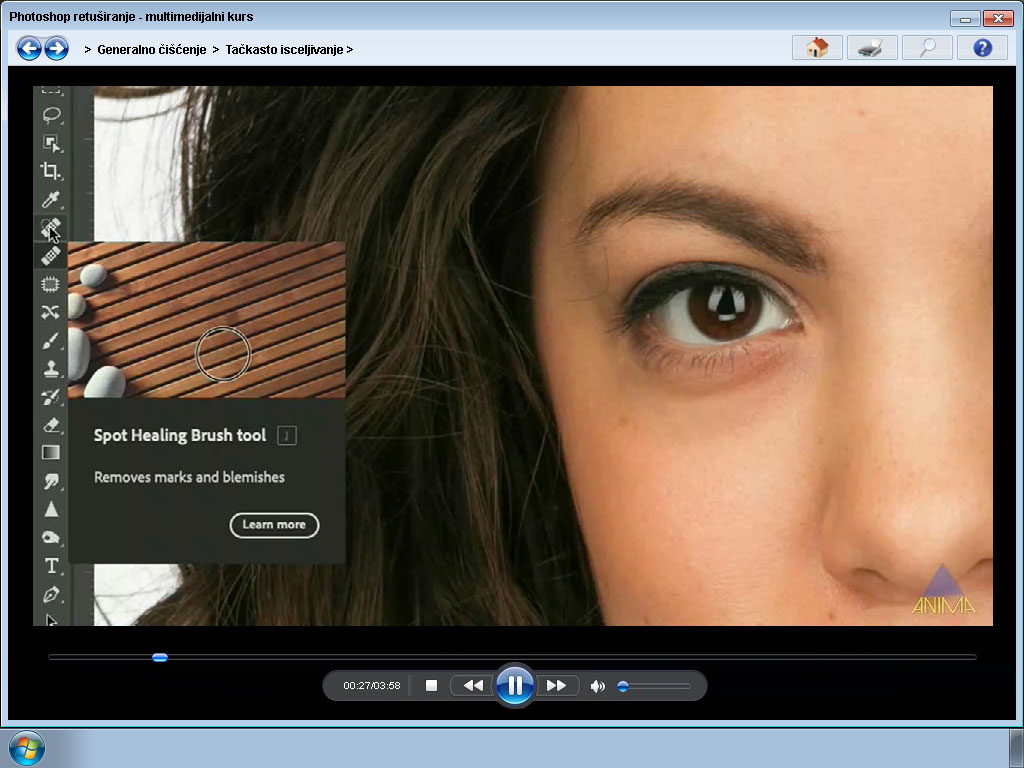This screenshot has height=768, width=1024.
Task: Click the video timeline progress bar
Action: 512,657
